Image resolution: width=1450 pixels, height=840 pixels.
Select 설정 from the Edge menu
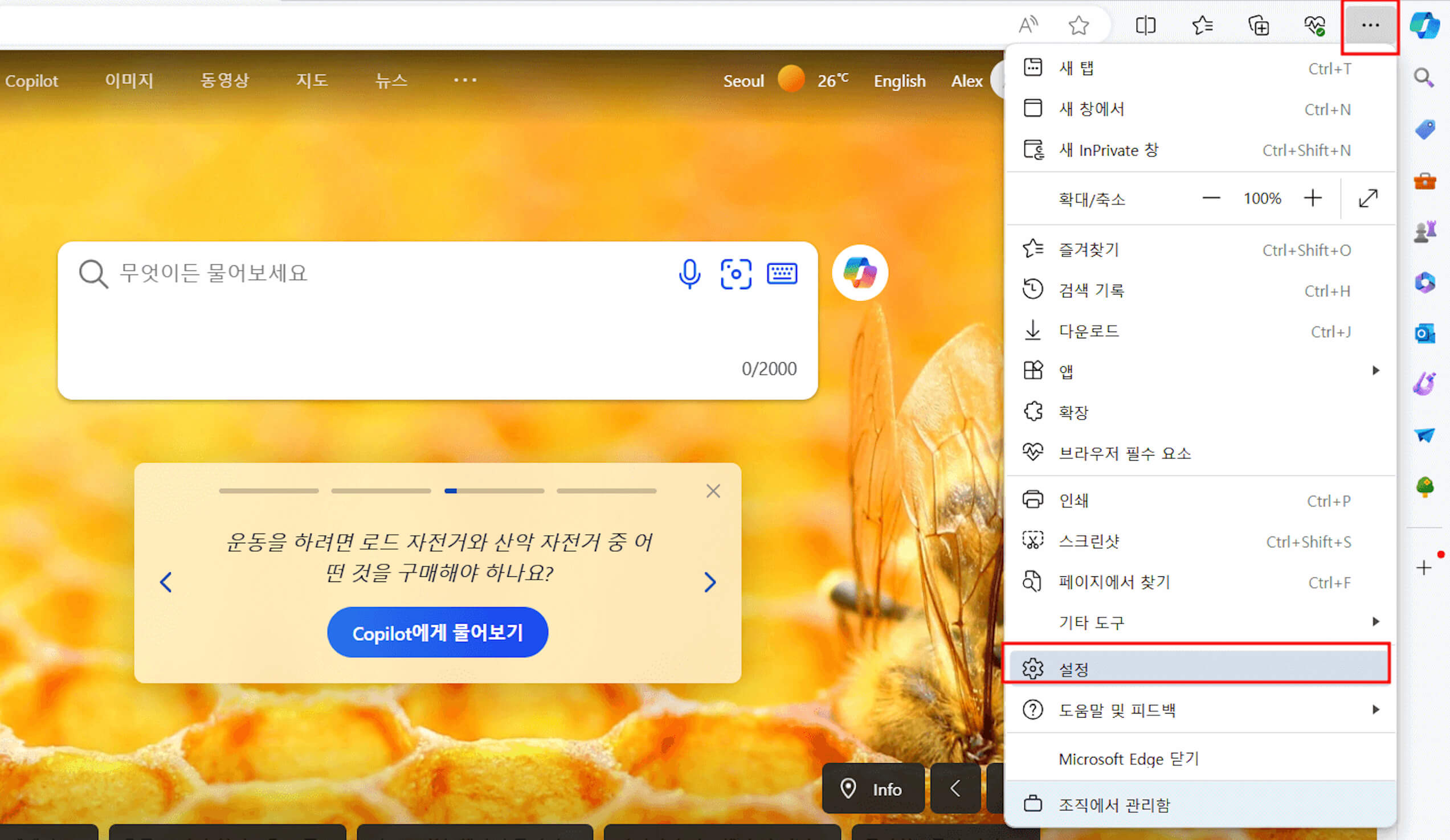point(1074,668)
